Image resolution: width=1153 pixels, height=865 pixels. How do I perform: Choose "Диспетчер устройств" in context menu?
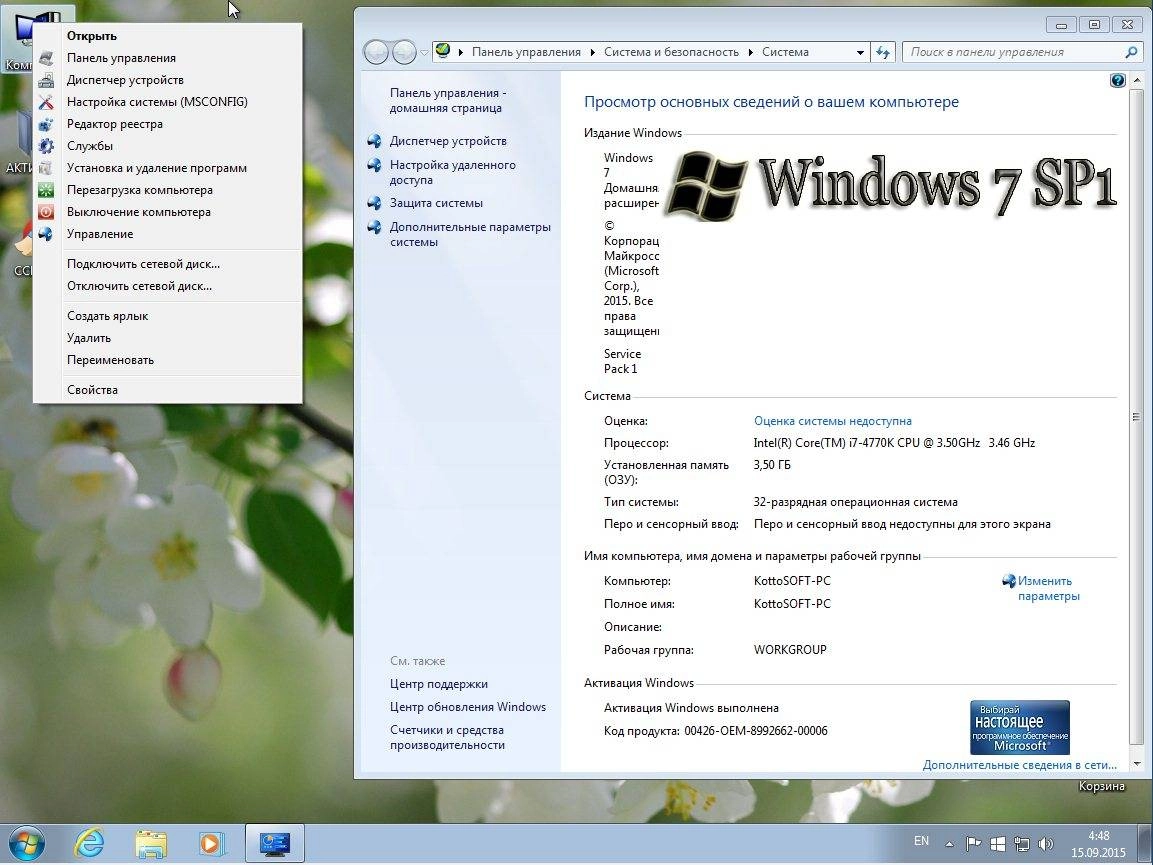(x=168, y=80)
